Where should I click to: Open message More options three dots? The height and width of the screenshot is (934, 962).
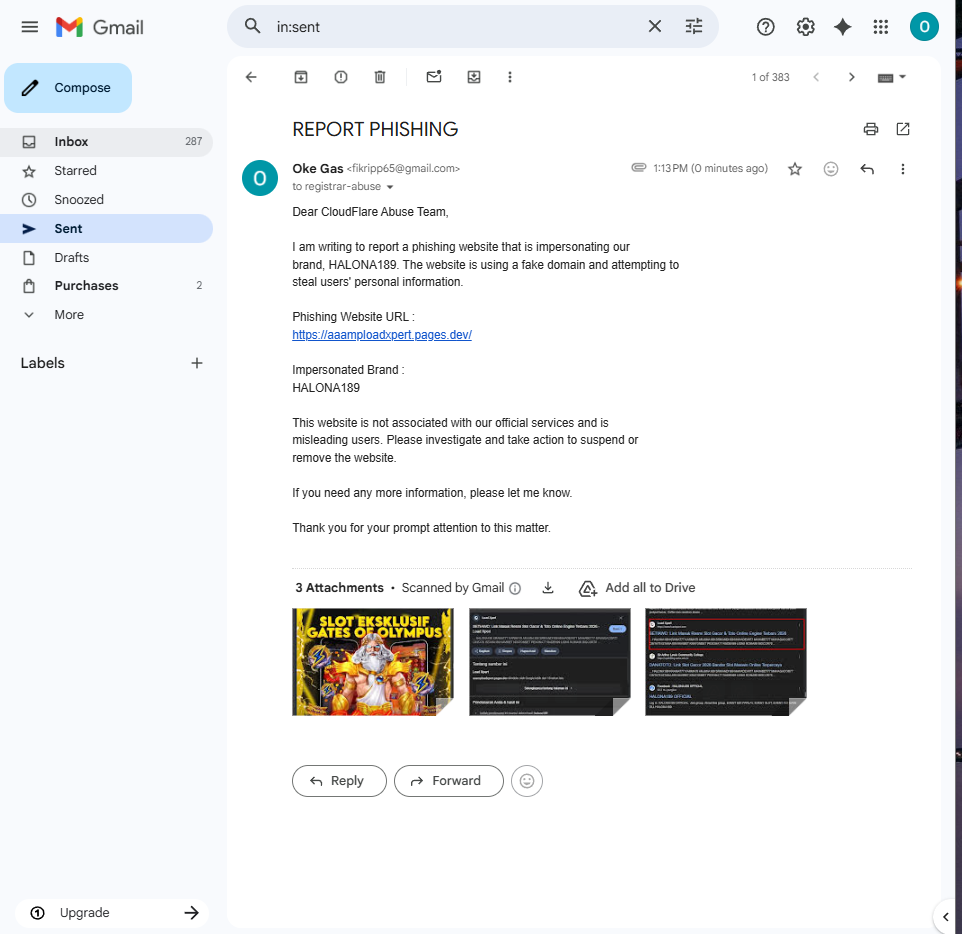[902, 169]
